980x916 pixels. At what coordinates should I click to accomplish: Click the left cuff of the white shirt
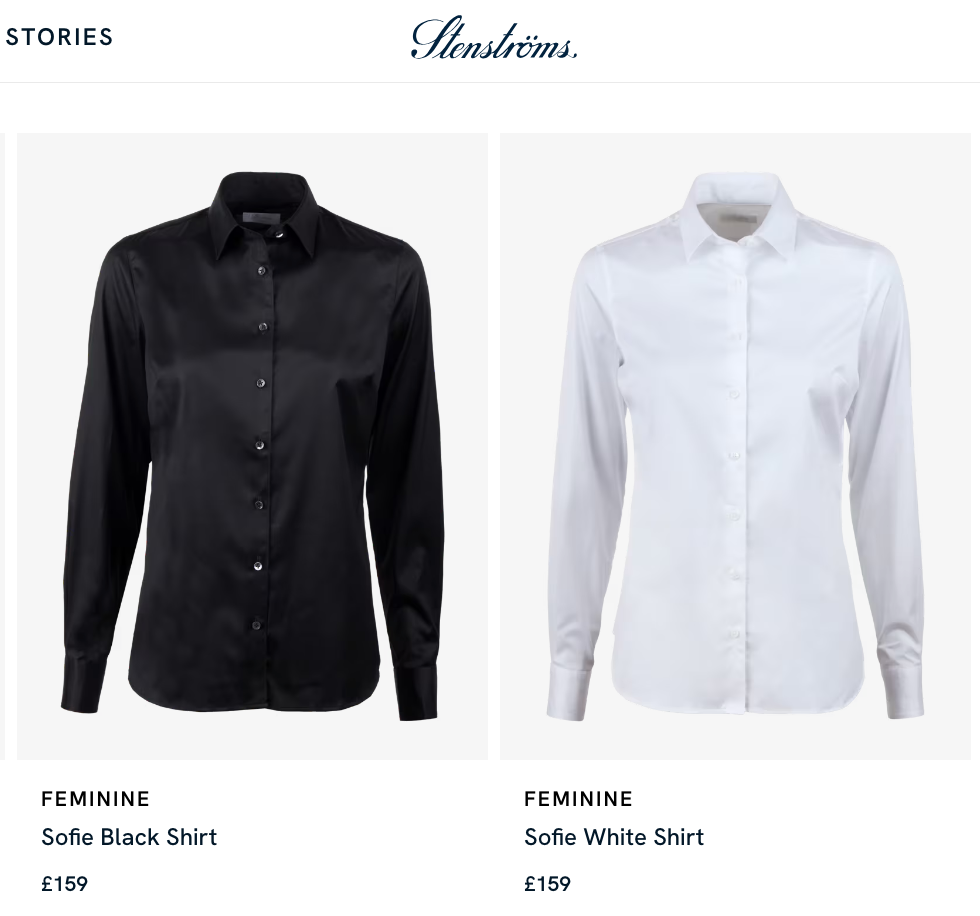click(x=569, y=694)
